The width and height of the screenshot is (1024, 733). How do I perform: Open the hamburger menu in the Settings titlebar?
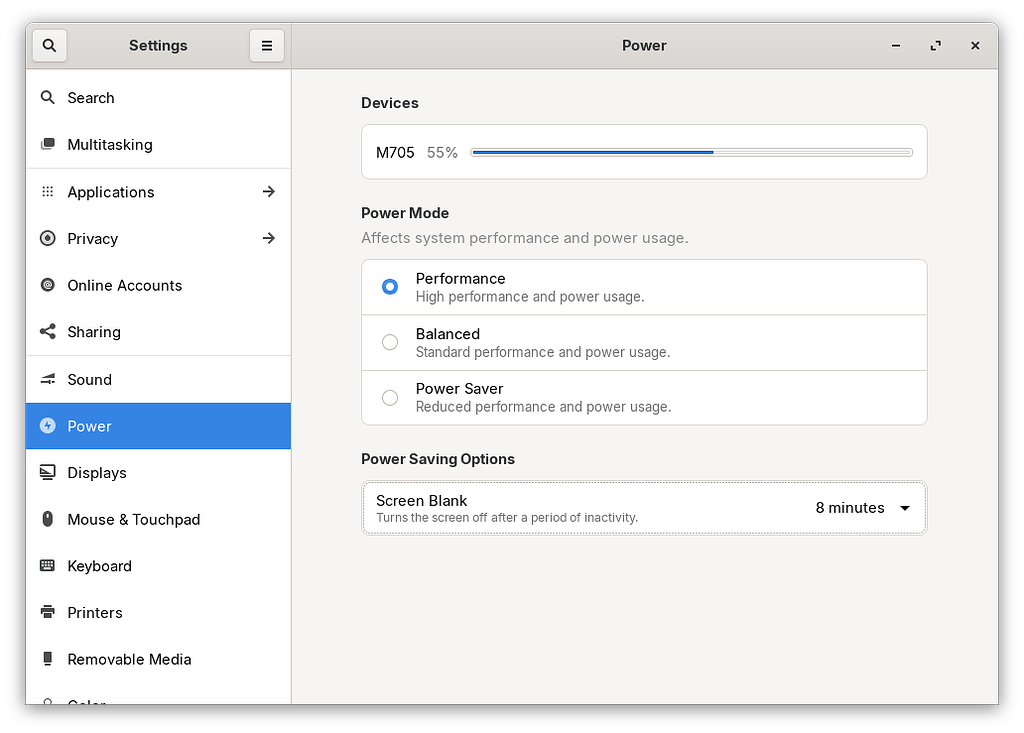point(266,45)
